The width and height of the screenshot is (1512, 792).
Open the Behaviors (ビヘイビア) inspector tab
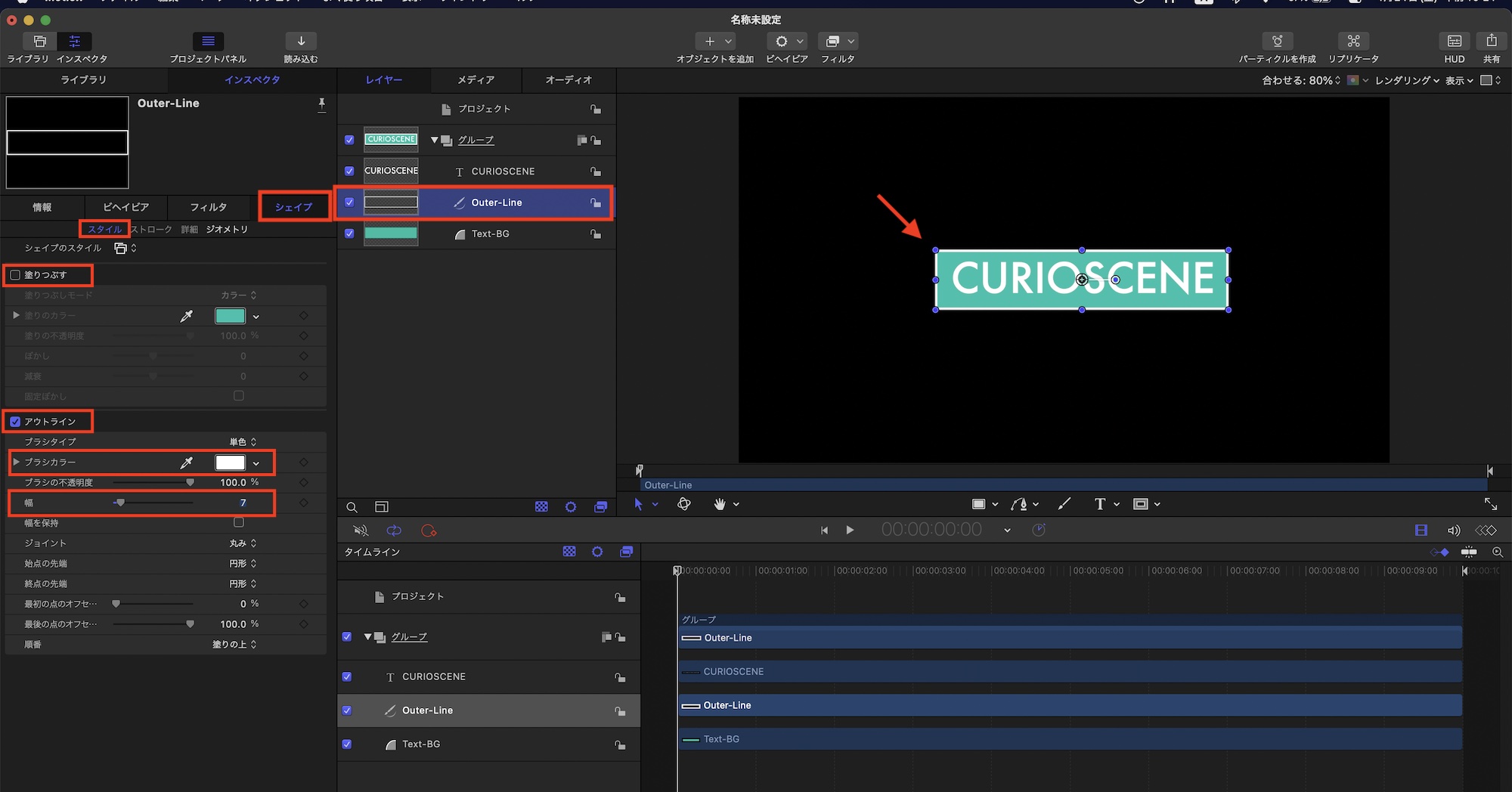coord(125,207)
